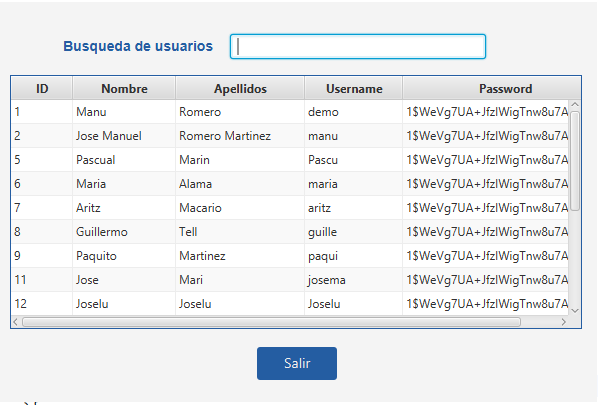
Task: Click the password hash in Guillermo's row
Action: coord(486,232)
